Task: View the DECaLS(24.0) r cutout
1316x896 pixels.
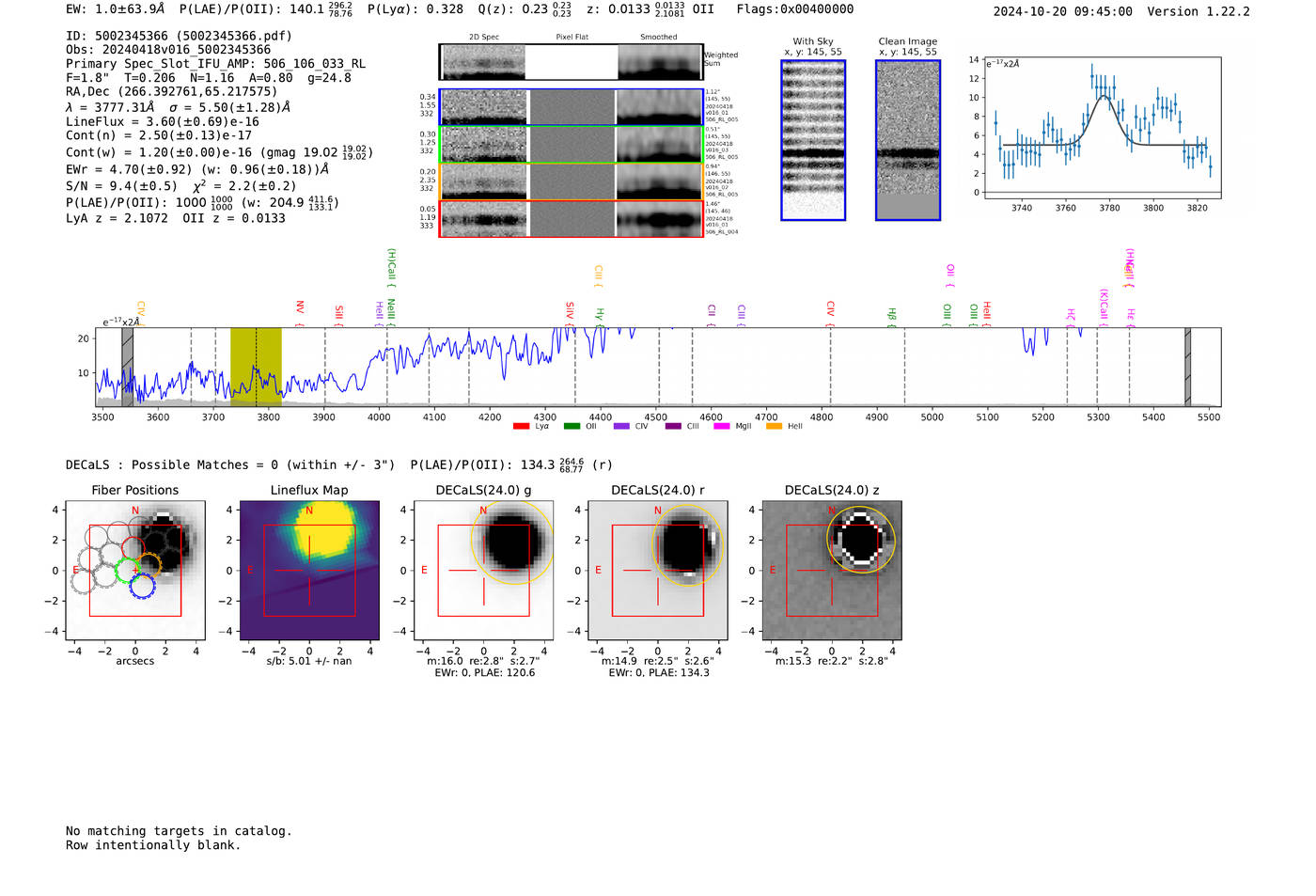Action: [x=658, y=570]
